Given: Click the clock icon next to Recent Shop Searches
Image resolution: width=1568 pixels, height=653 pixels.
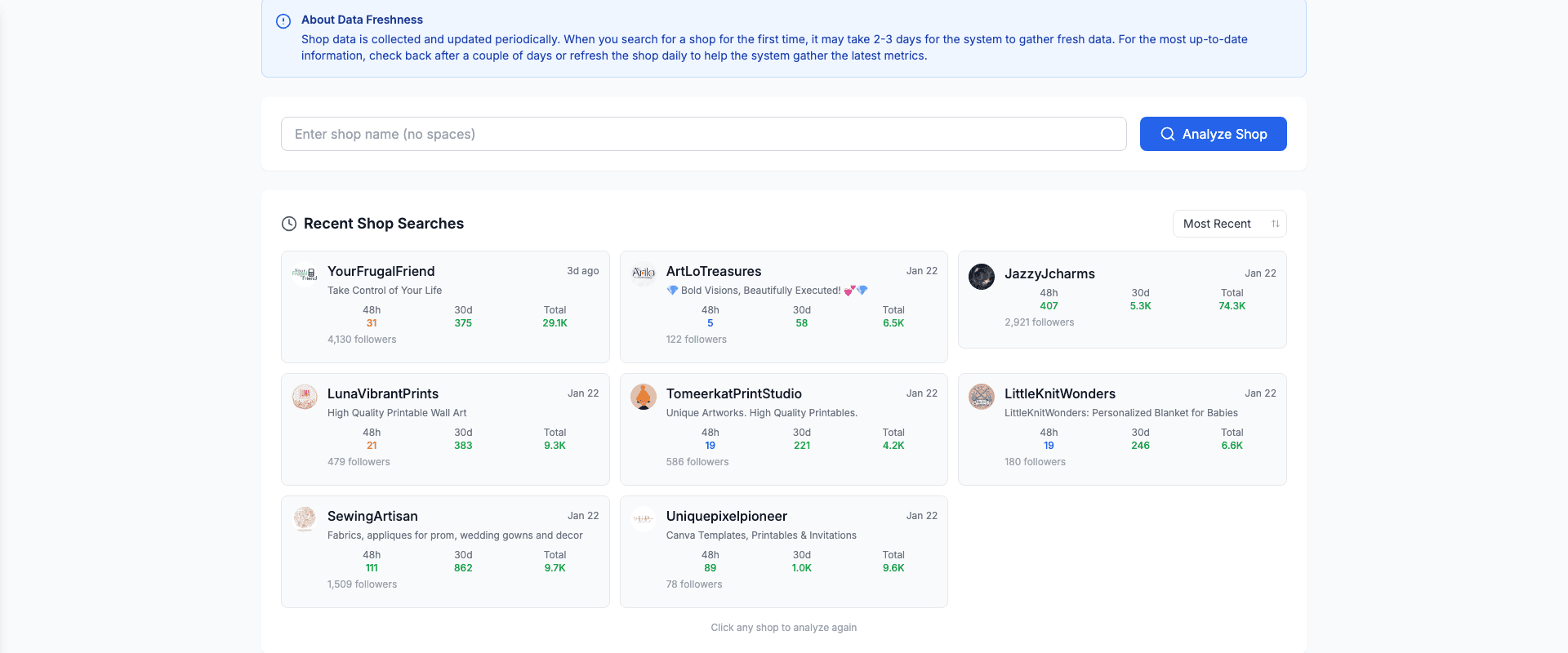Looking at the screenshot, I should click(x=289, y=224).
